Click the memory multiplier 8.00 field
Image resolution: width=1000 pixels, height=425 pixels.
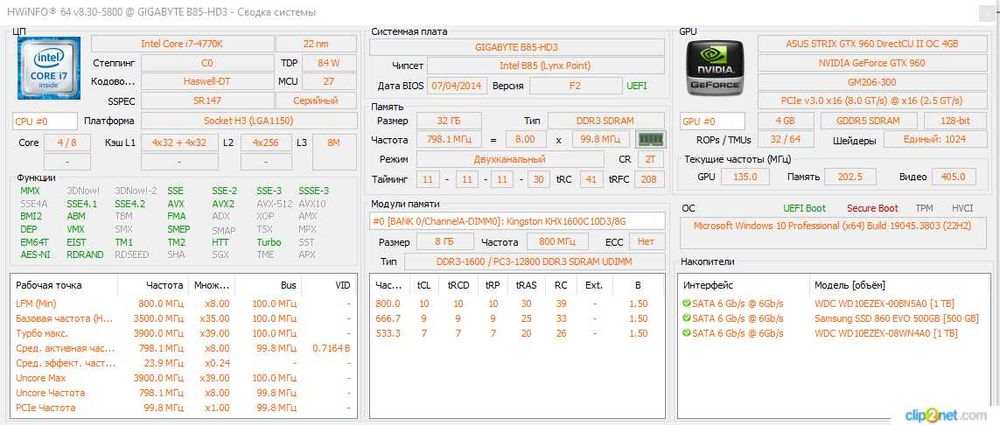point(526,140)
